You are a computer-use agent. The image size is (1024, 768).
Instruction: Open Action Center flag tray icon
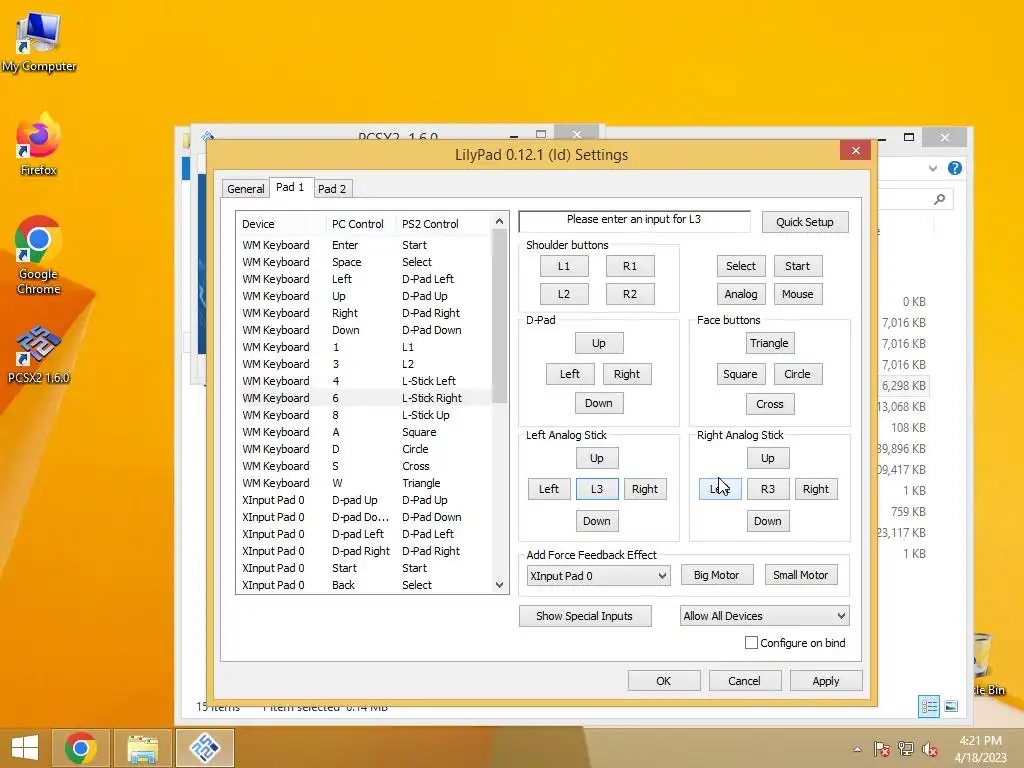coord(881,749)
